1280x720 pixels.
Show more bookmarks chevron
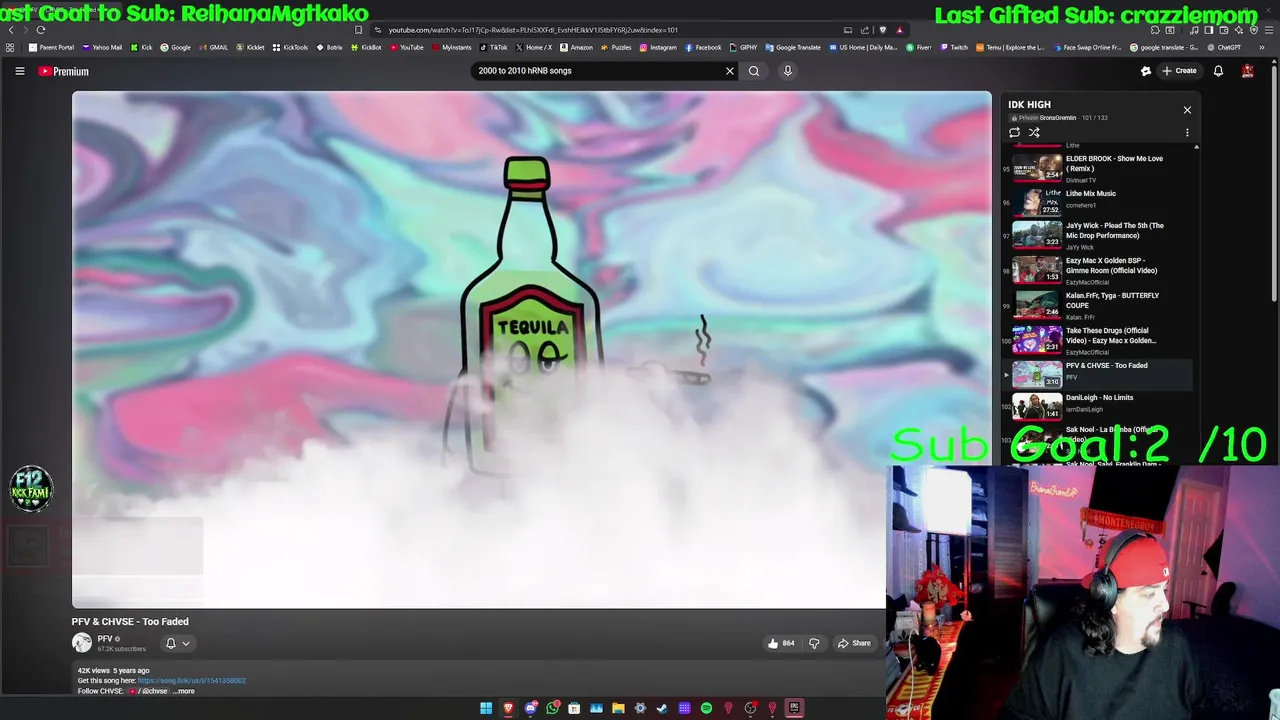pos(1261,47)
